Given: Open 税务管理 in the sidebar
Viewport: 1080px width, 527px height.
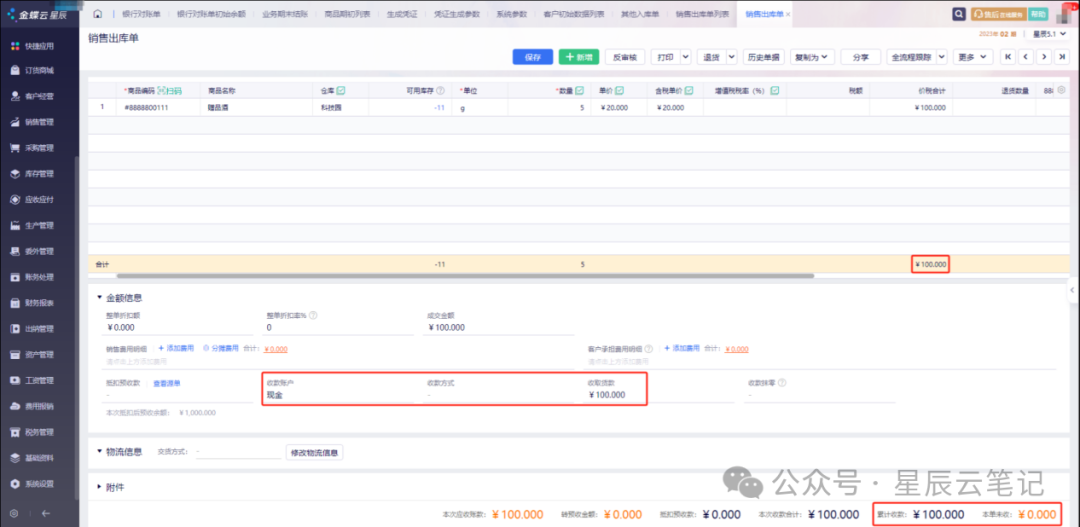Looking at the screenshot, I should point(39,432).
